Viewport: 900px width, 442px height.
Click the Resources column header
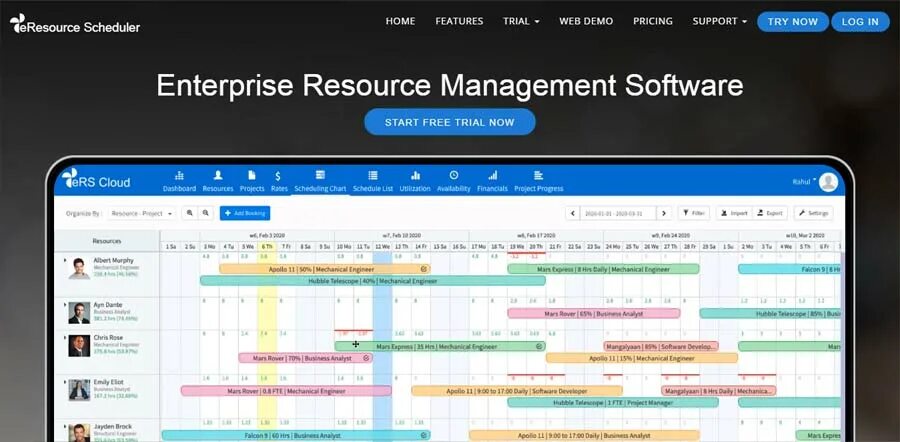[107, 241]
